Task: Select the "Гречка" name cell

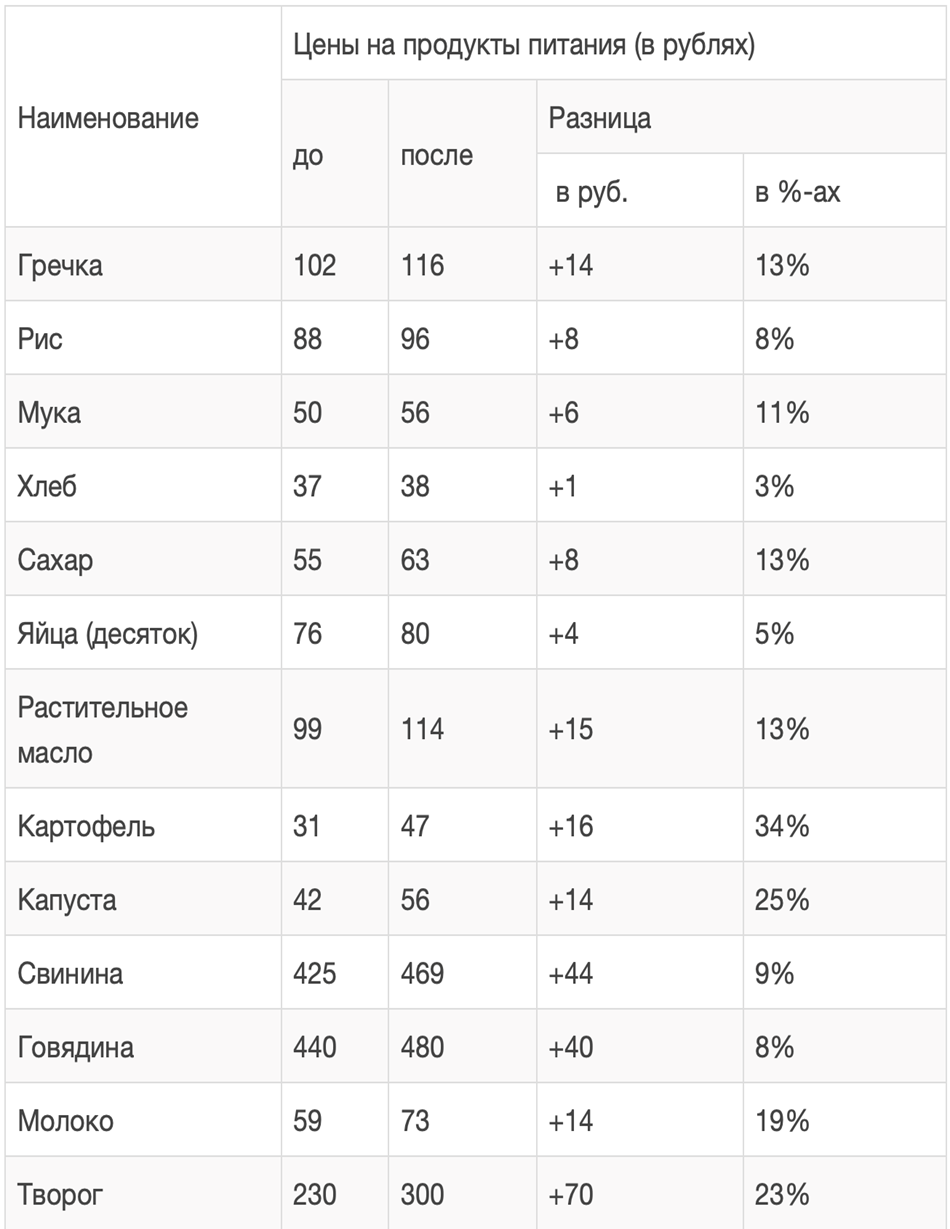Action: tap(60, 266)
